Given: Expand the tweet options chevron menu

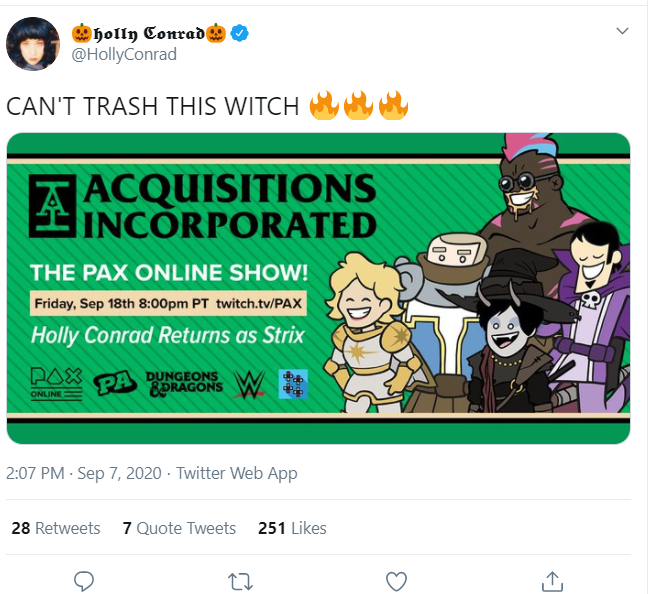Looking at the screenshot, I should (622, 31).
